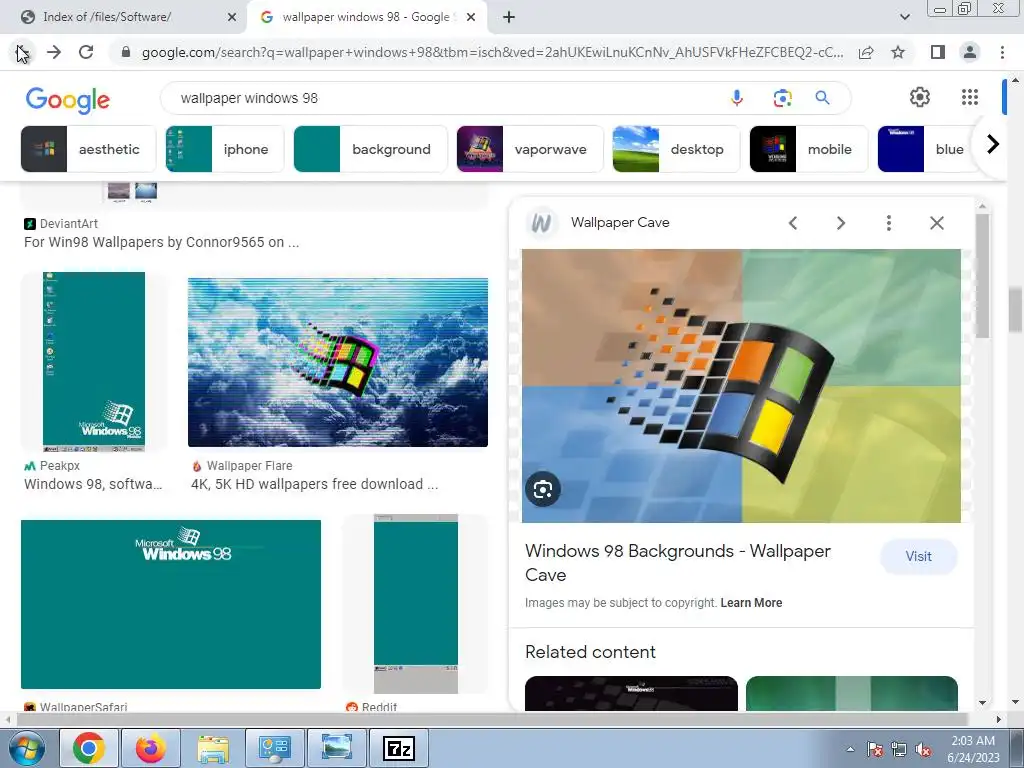The width and height of the screenshot is (1024, 768).
Task: Open the Windows Start menu
Action: coord(25,748)
